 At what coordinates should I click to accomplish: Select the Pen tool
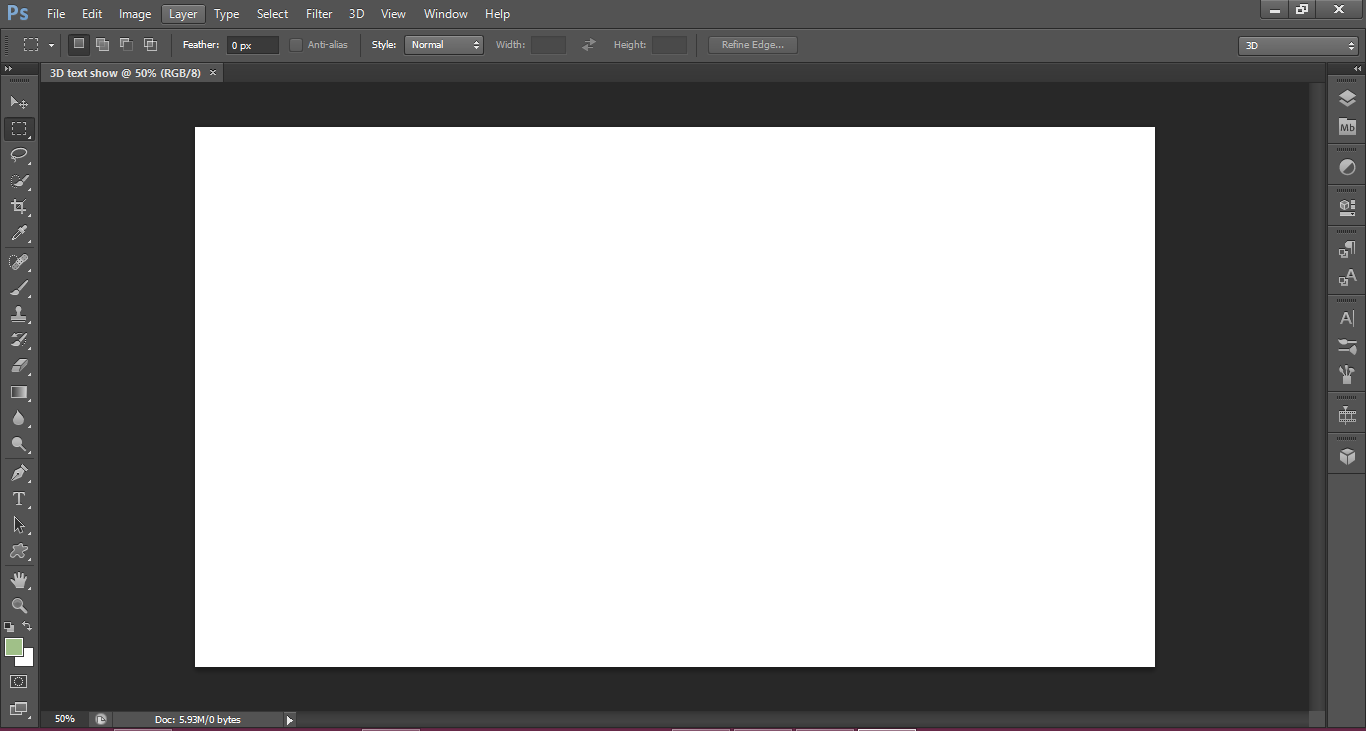(19, 472)
